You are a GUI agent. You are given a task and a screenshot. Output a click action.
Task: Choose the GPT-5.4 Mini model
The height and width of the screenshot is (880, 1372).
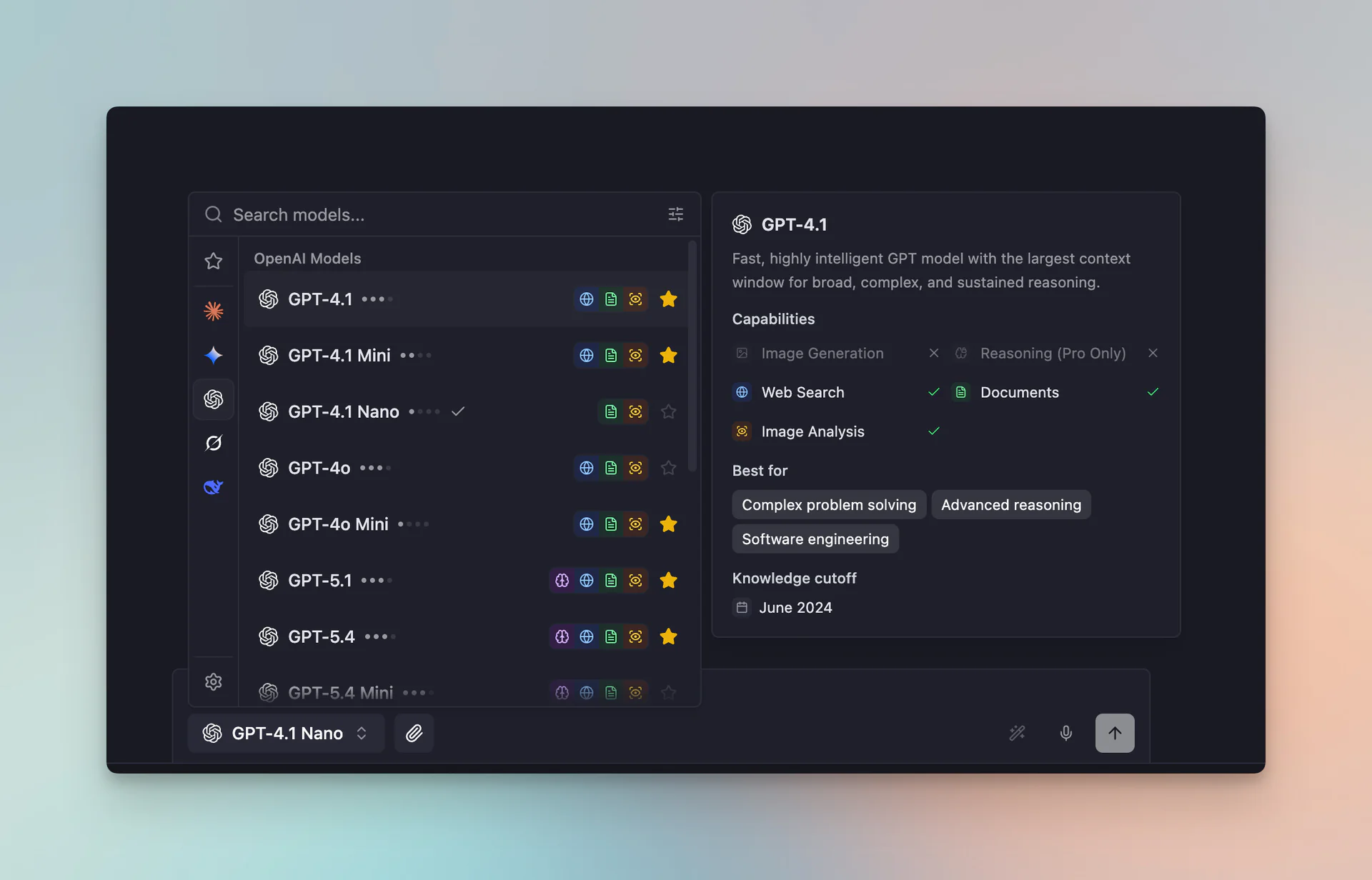465,692
